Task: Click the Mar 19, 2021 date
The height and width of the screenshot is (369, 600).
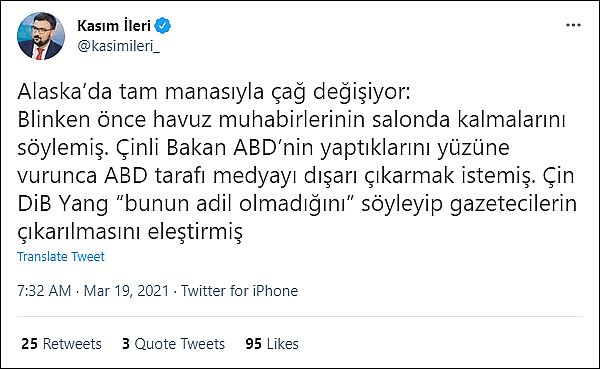Action: 126,291
